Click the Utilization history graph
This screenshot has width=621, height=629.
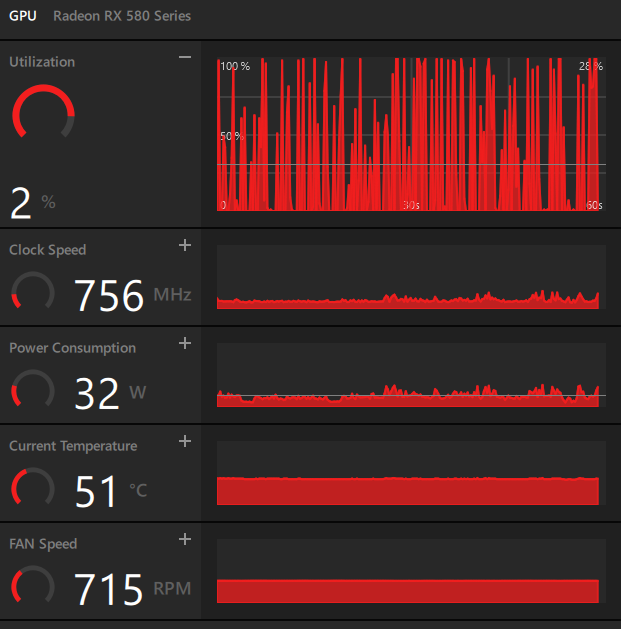tap(411, 134)
